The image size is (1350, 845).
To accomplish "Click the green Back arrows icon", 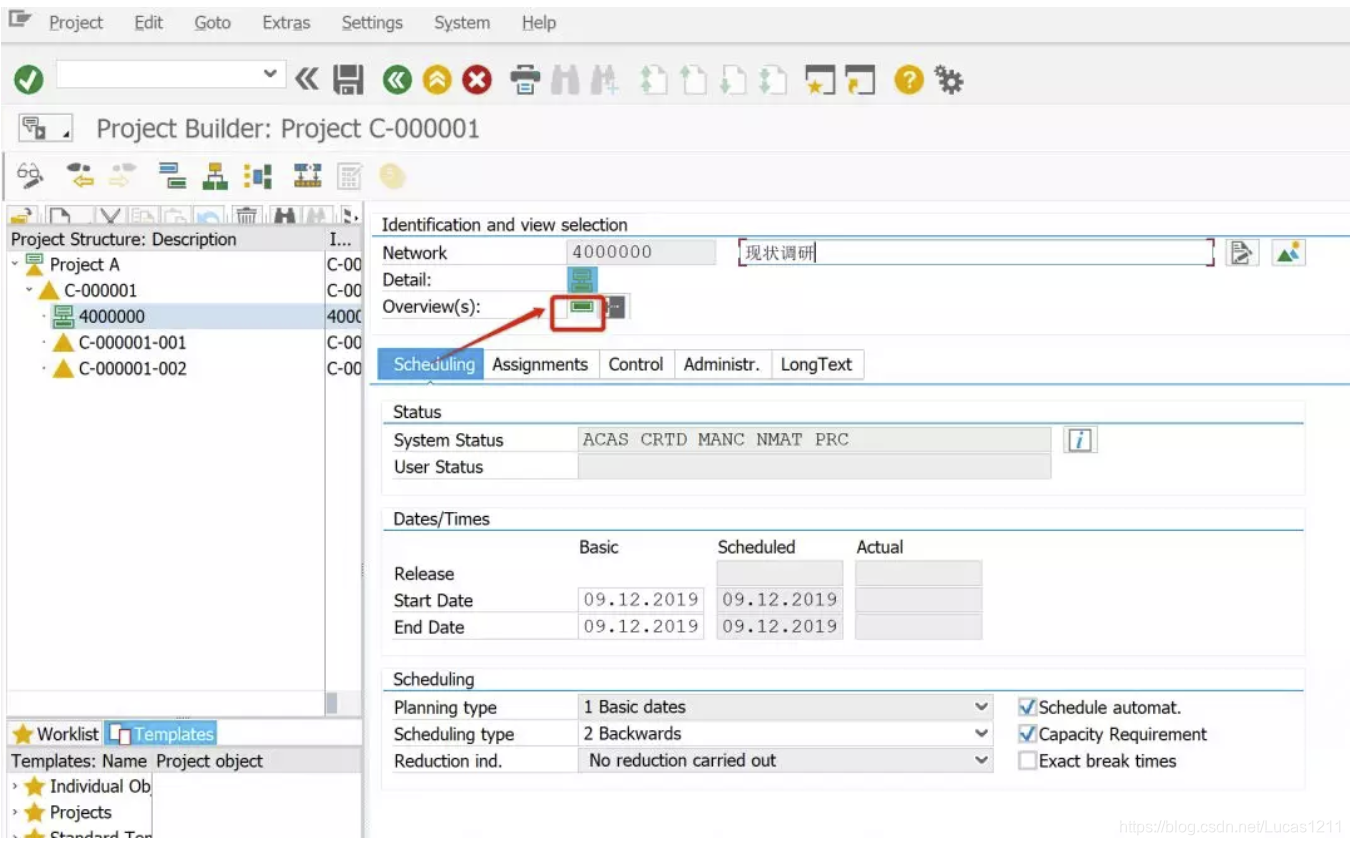I will click(x=397, y=80).
